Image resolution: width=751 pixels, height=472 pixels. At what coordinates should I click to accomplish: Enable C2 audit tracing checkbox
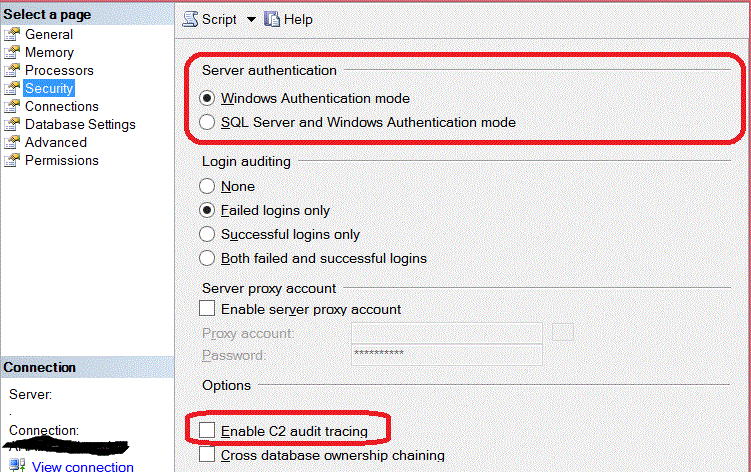tap(207, 431)
